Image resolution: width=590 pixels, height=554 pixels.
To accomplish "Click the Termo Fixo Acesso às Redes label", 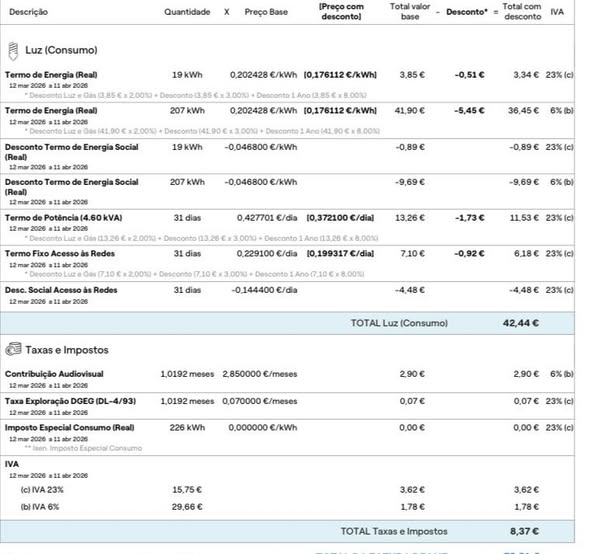I will coord(60,253).
